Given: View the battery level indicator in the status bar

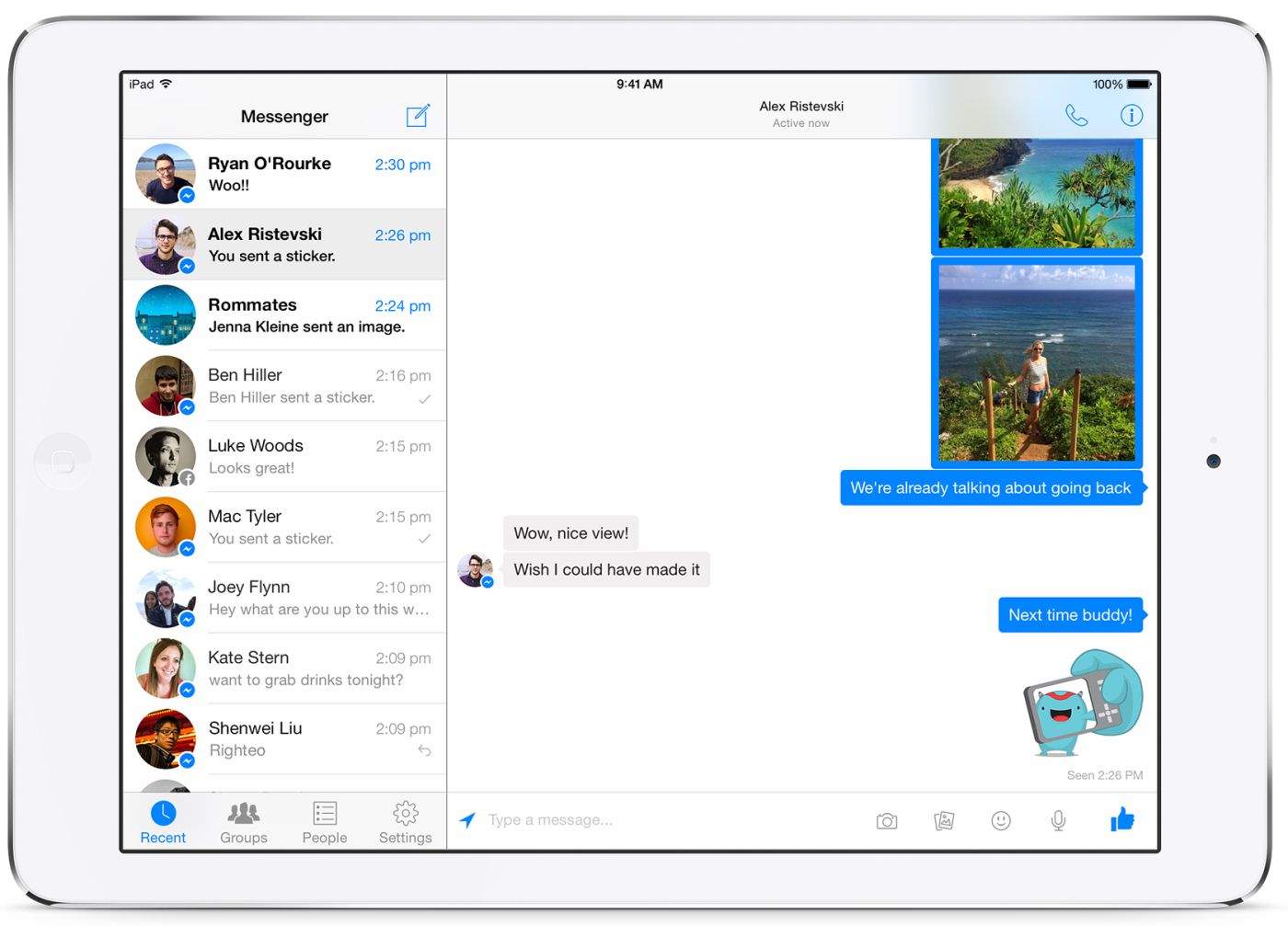Looking at the screenshot, I should click(x=1137, y=84).
